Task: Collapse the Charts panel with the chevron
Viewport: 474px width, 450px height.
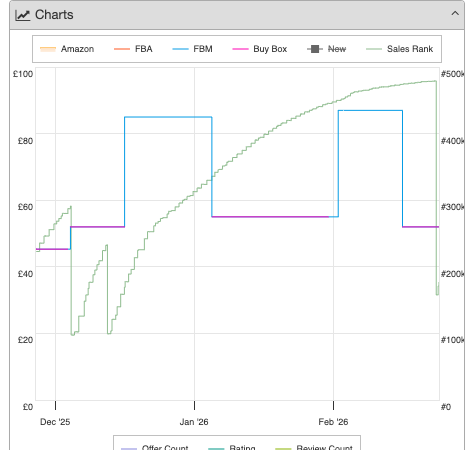Action: [x=455, y=14]
